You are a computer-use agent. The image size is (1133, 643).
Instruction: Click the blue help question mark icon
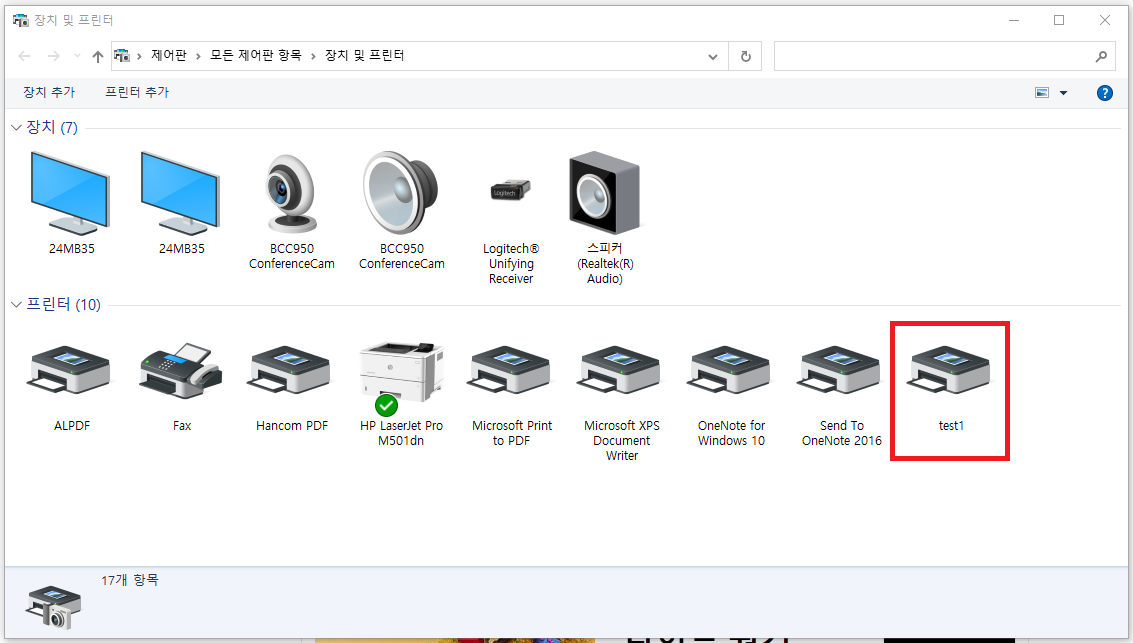(1104, 92)
